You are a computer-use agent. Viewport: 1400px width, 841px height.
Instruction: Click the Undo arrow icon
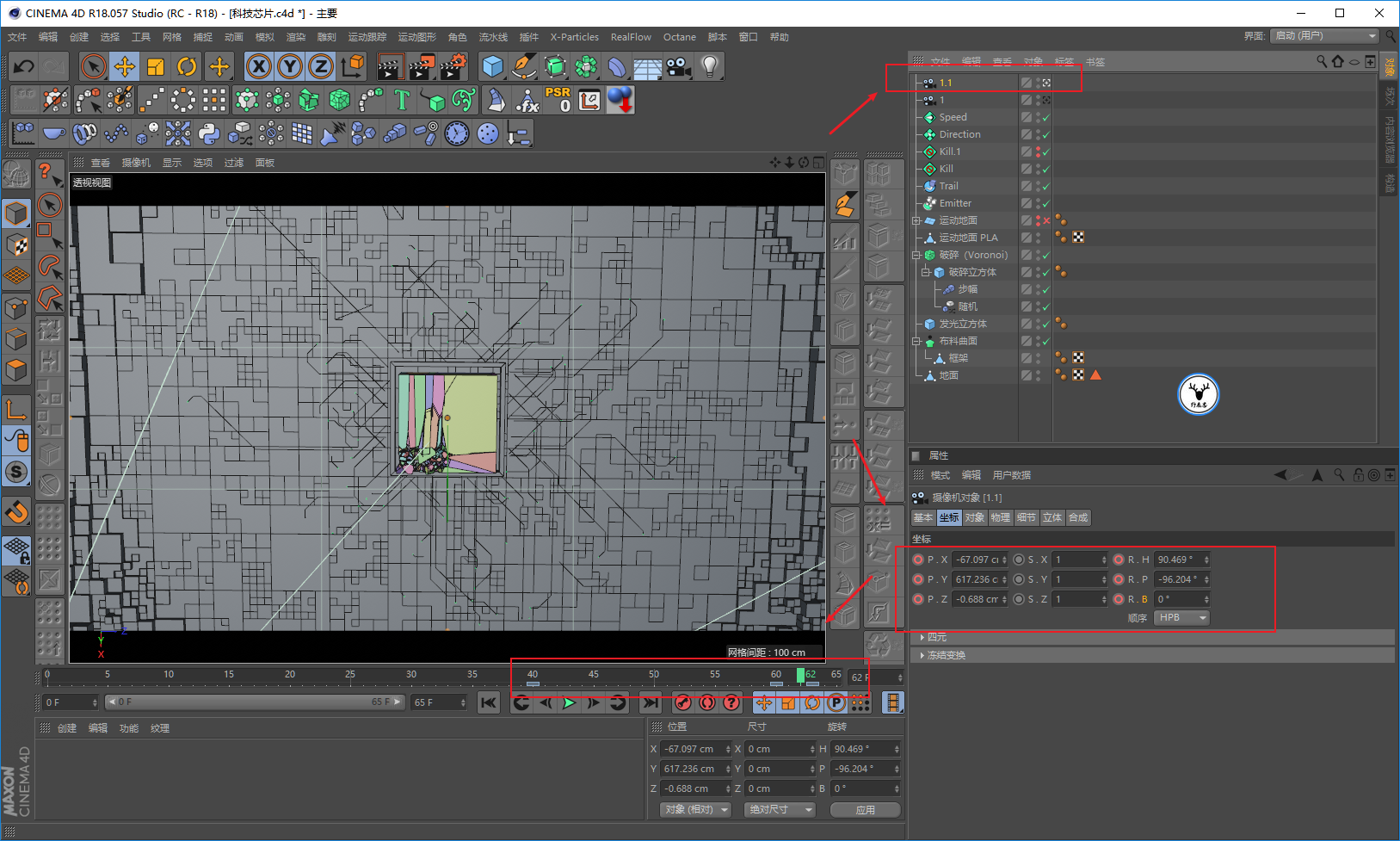coord(24,66)
